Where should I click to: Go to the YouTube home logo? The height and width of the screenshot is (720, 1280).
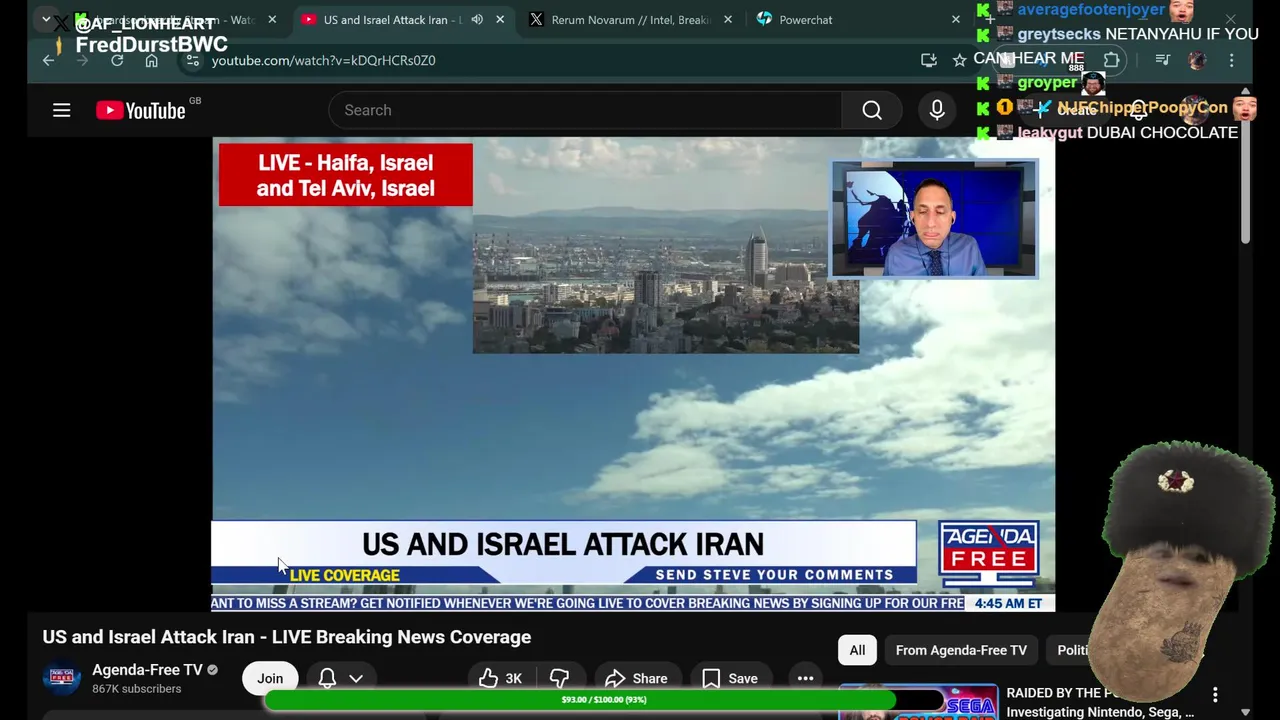pyautogui.click(x=141, y=110)
